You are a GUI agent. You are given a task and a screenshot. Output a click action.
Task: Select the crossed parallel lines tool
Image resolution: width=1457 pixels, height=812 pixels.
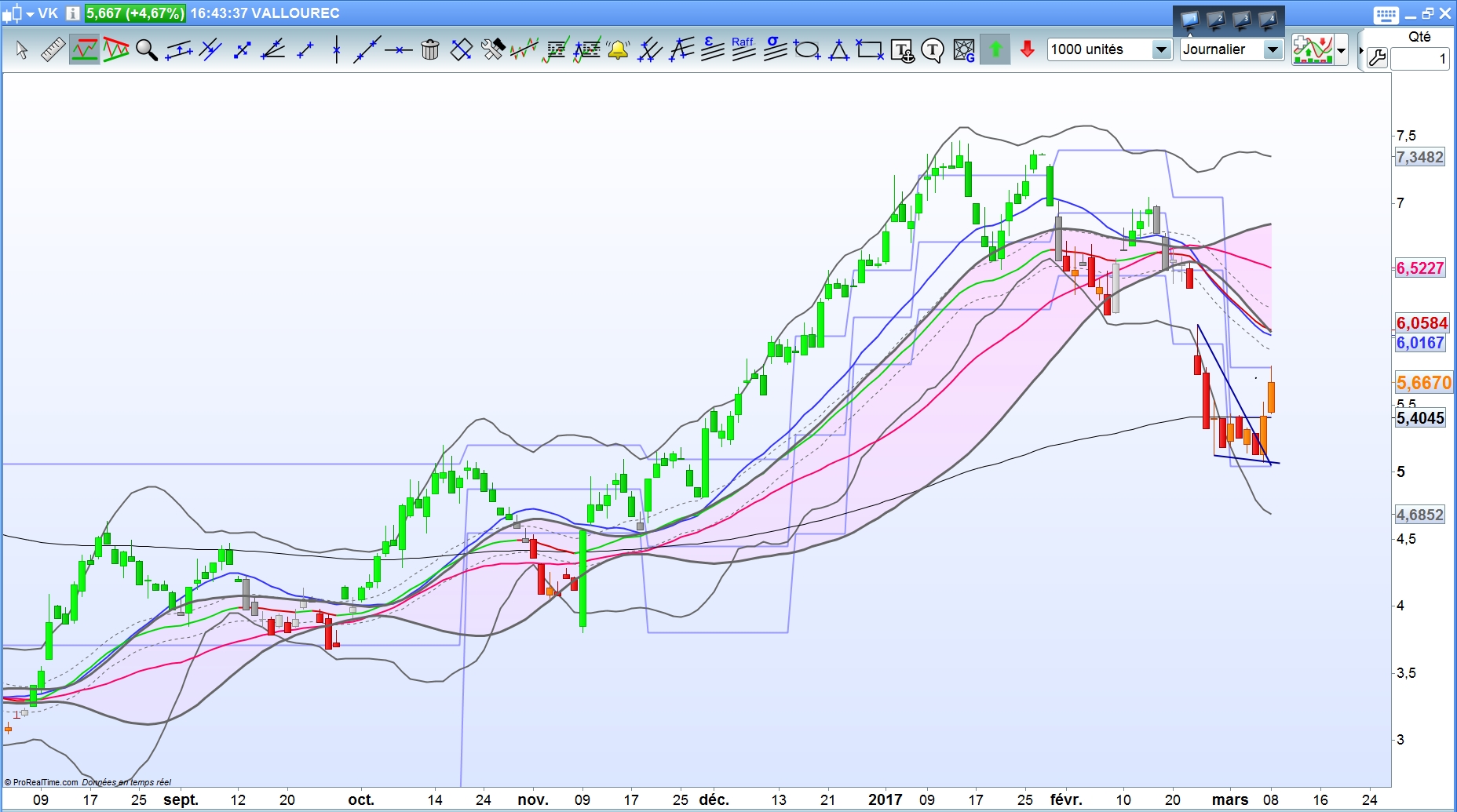pos(210,50)
